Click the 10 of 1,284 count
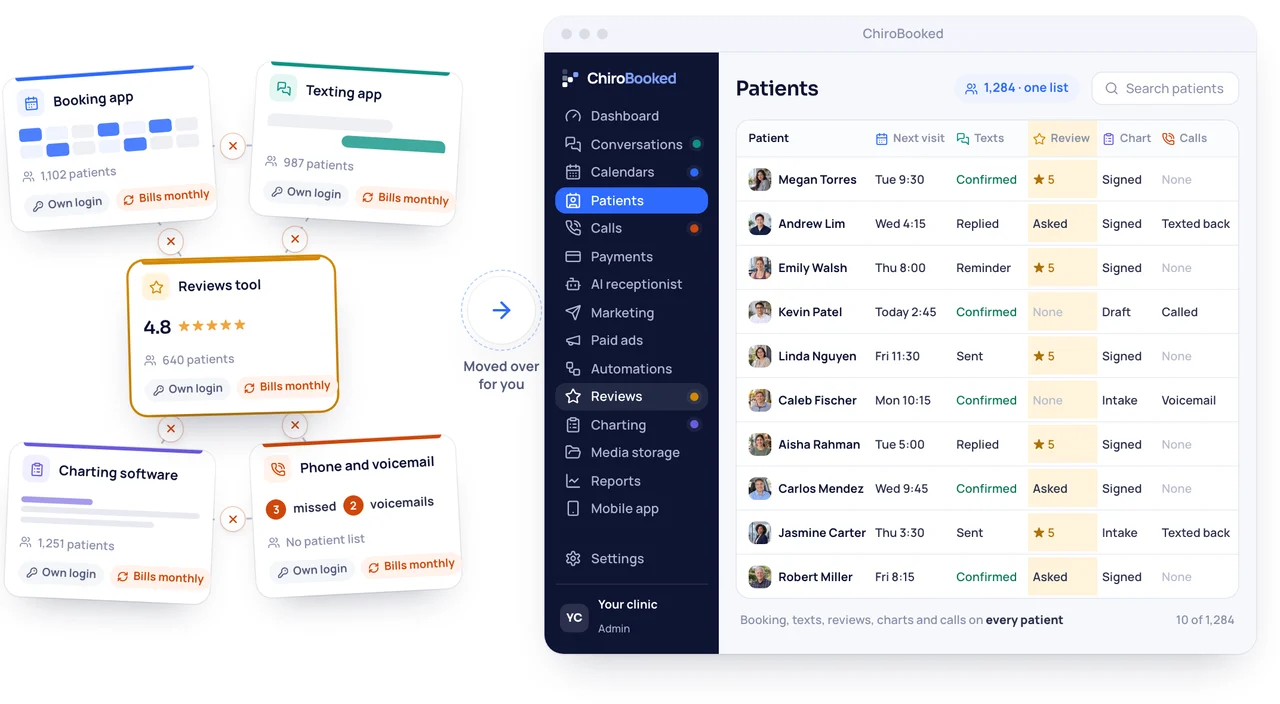The width and height of the screenshot is (1280, 704). [1205, 620]
